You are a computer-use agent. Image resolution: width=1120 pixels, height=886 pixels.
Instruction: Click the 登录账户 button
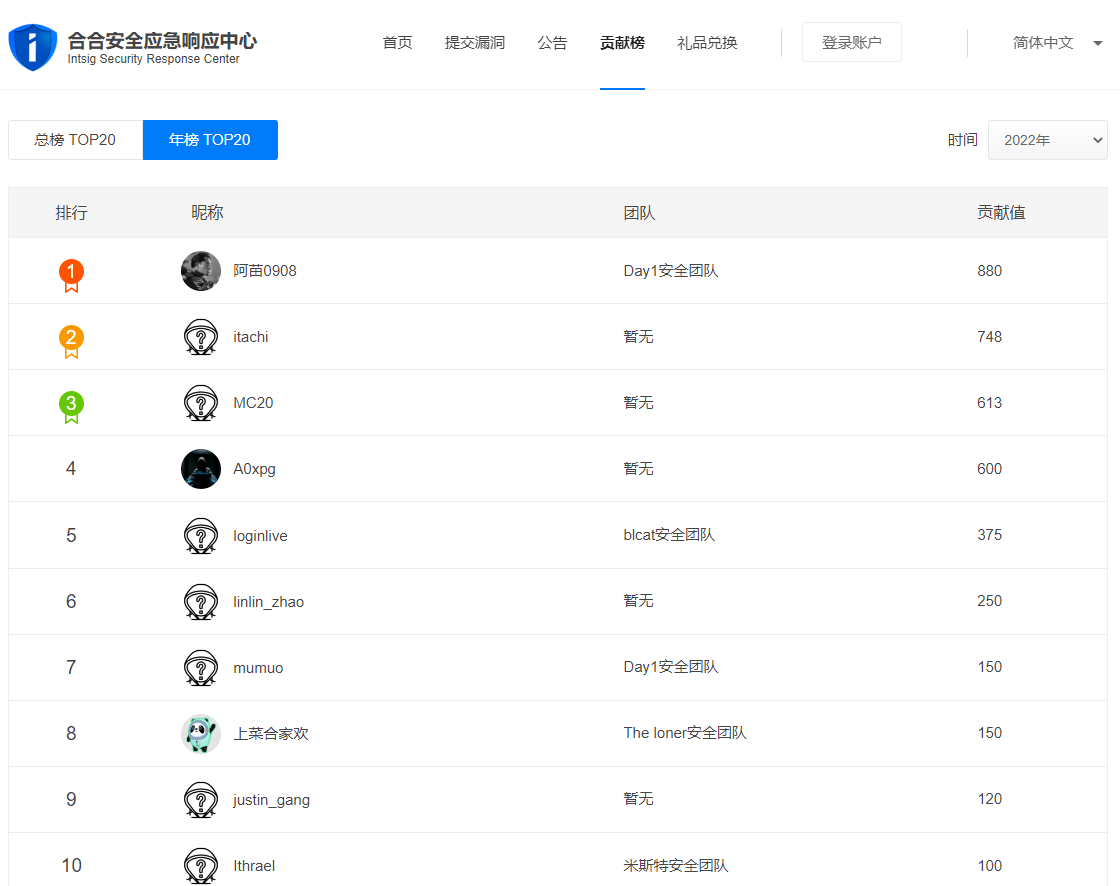pyautogui.click(x=851, y=43)
